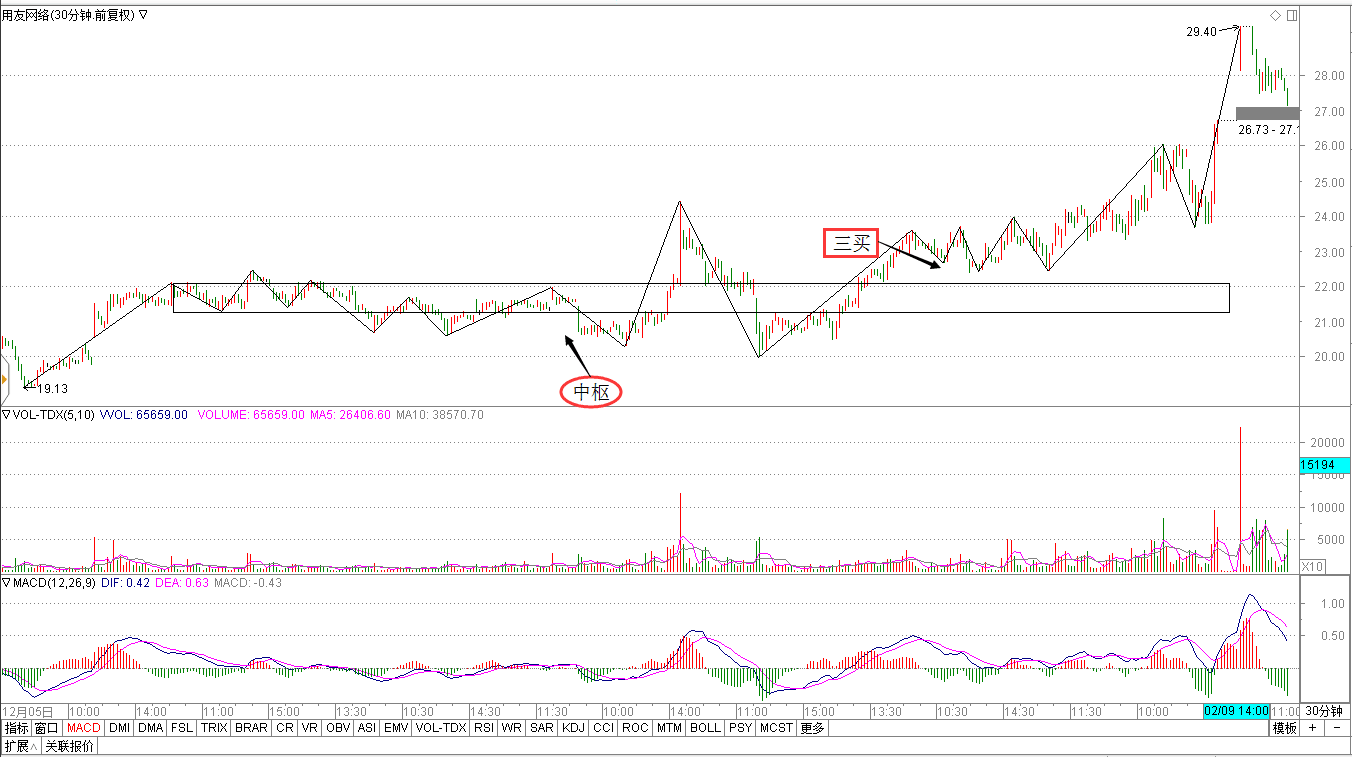Select the ROC indicator tab

(635, 728)
